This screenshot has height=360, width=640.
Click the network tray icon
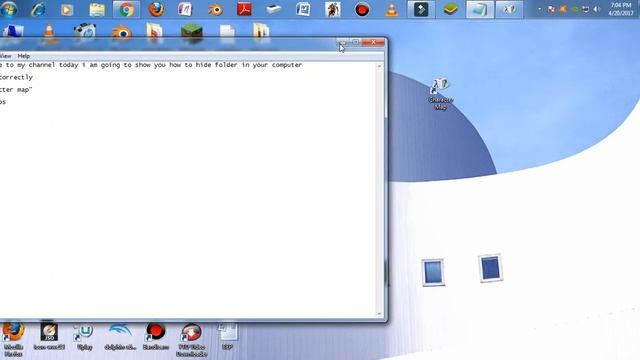(x=586, y=9)
